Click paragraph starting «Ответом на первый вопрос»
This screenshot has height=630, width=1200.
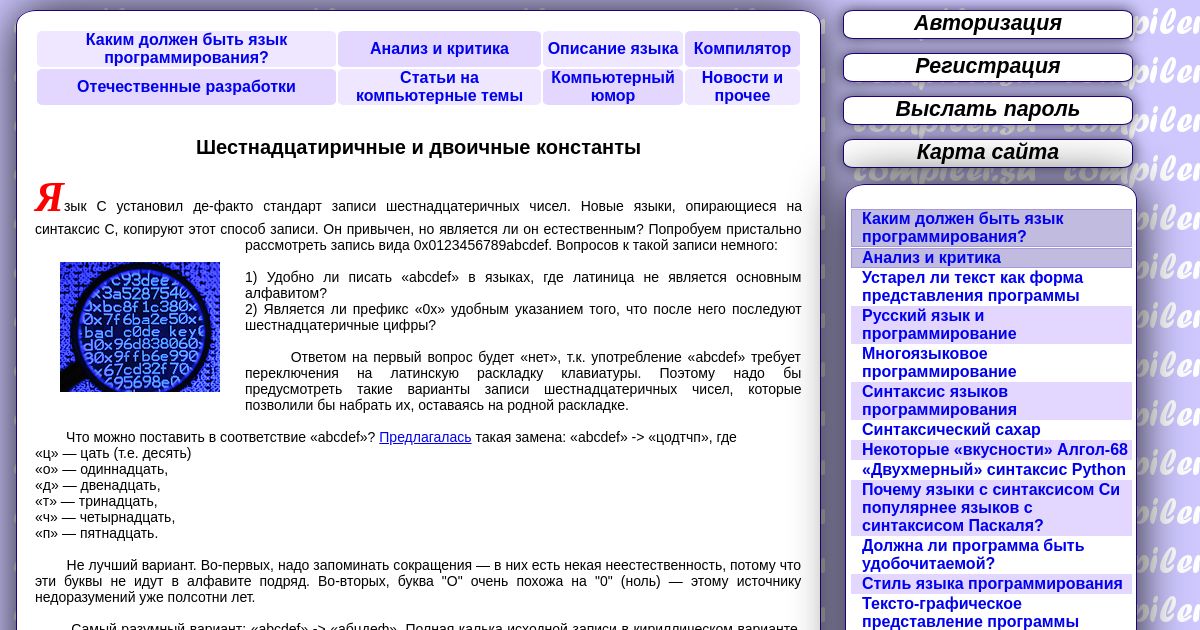[523, 381]
